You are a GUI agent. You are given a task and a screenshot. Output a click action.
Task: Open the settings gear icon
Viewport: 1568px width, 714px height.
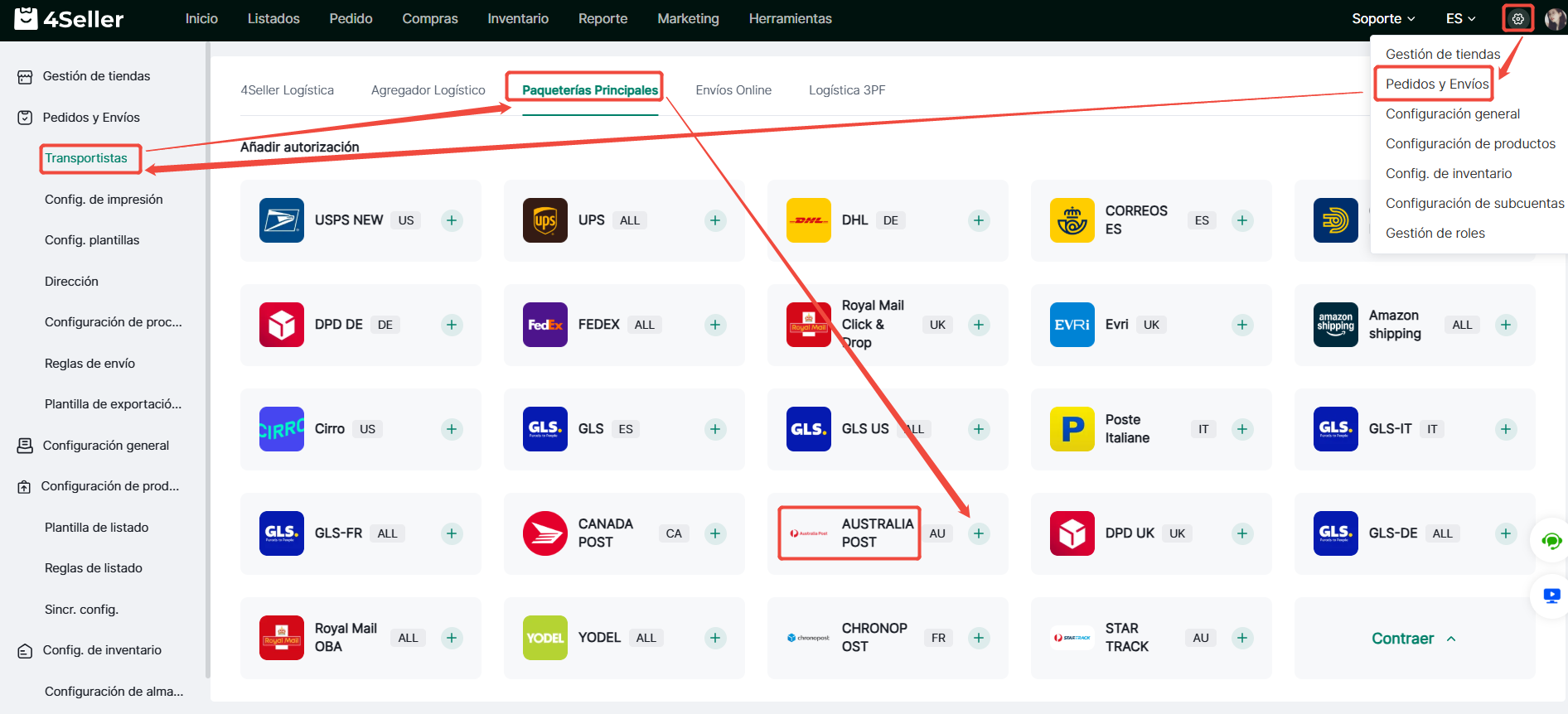click(x=1517, y=18)
